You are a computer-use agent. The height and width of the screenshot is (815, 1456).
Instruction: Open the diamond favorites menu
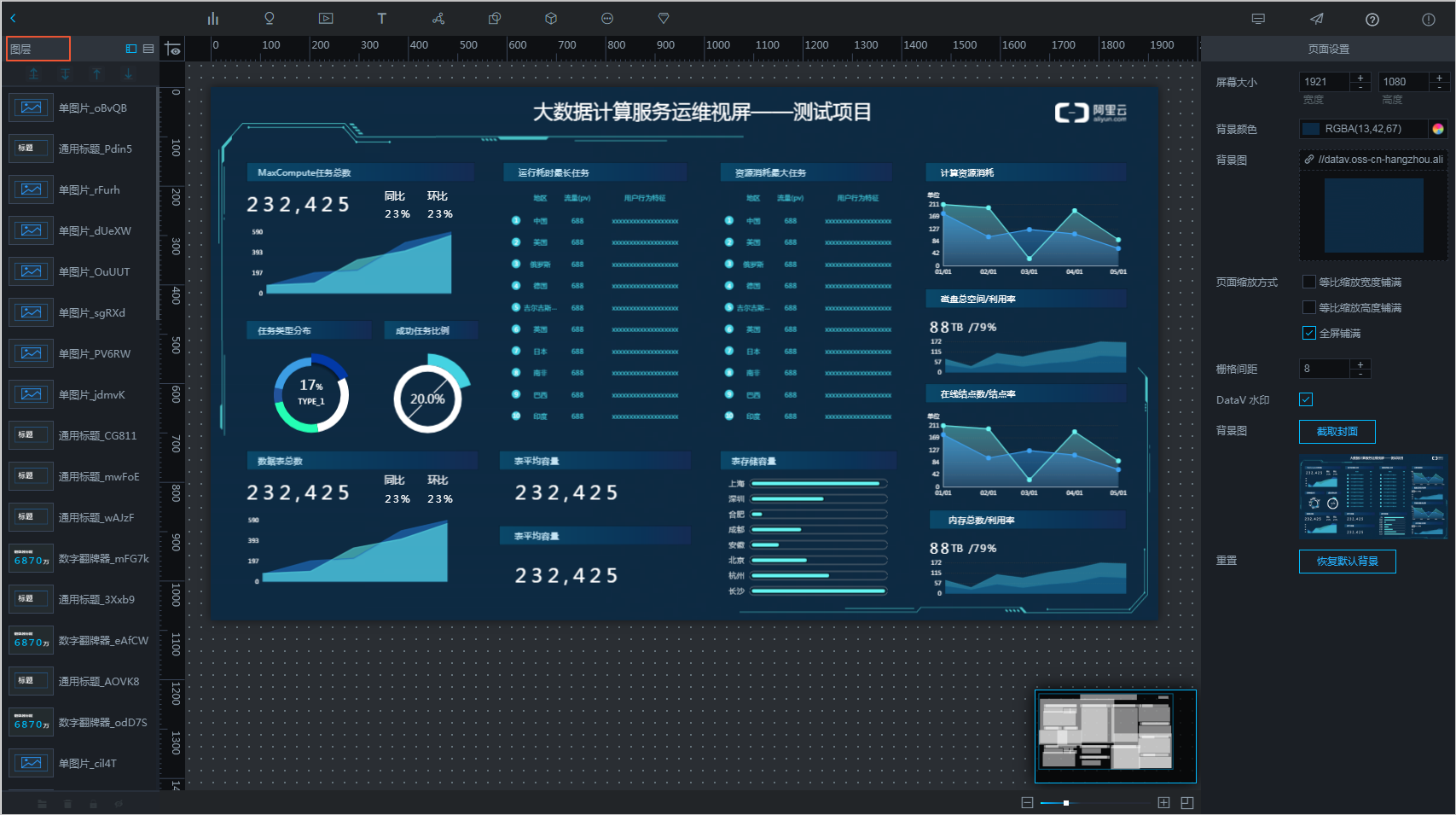[x=664, y=18]
